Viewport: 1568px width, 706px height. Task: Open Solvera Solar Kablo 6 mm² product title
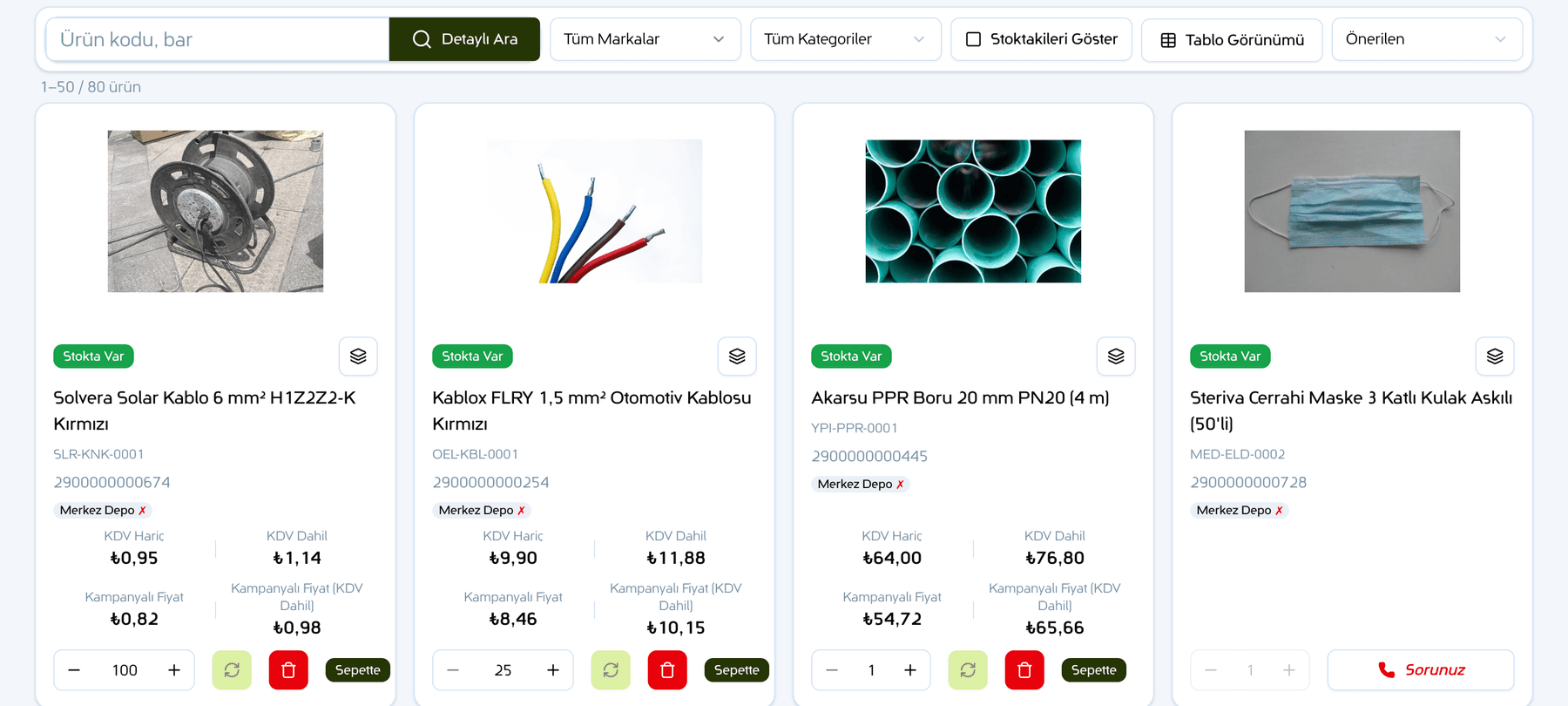[x=205, y=411]
